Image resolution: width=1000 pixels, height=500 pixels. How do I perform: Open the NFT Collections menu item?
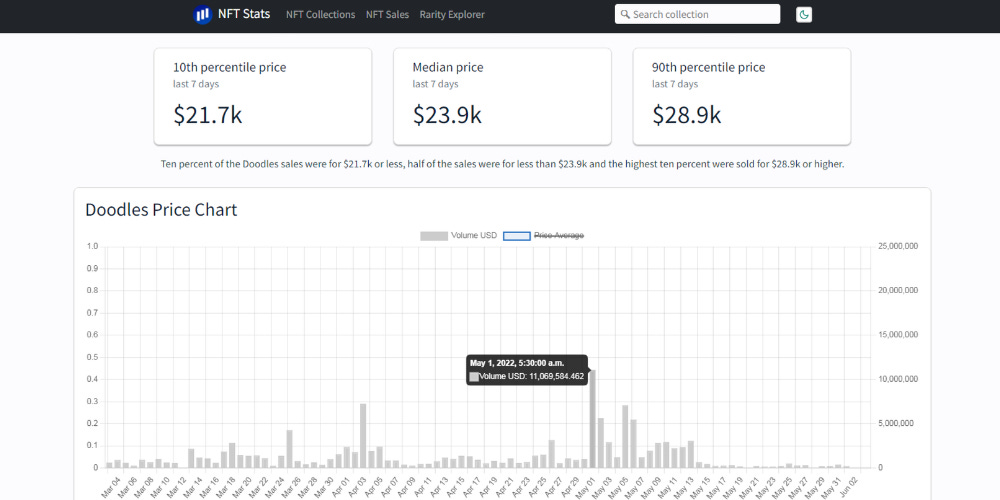tap(320, 14)
